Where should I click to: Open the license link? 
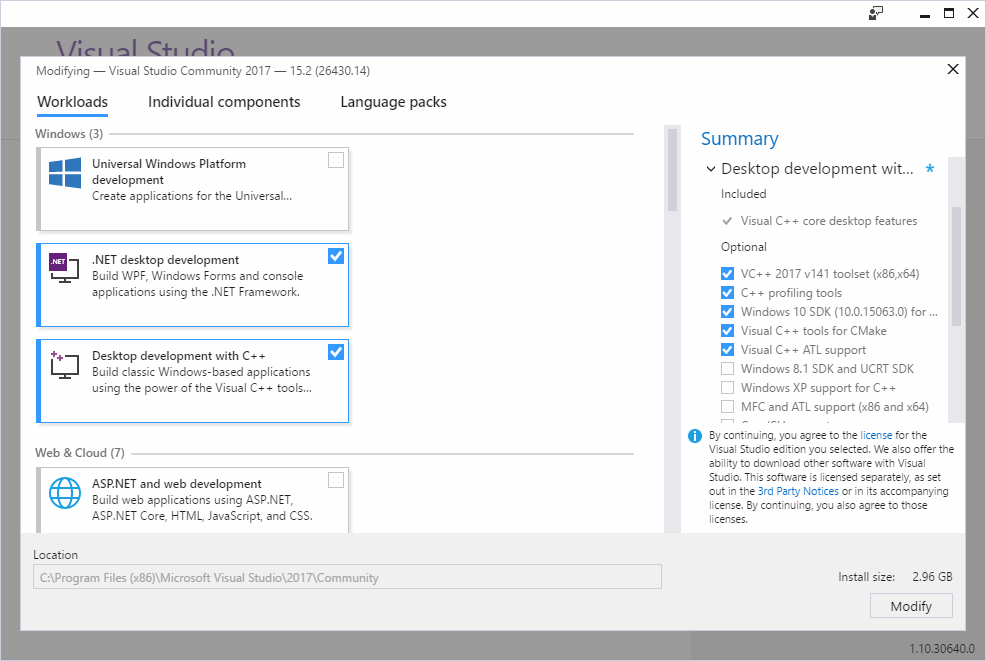click(876, 435)
